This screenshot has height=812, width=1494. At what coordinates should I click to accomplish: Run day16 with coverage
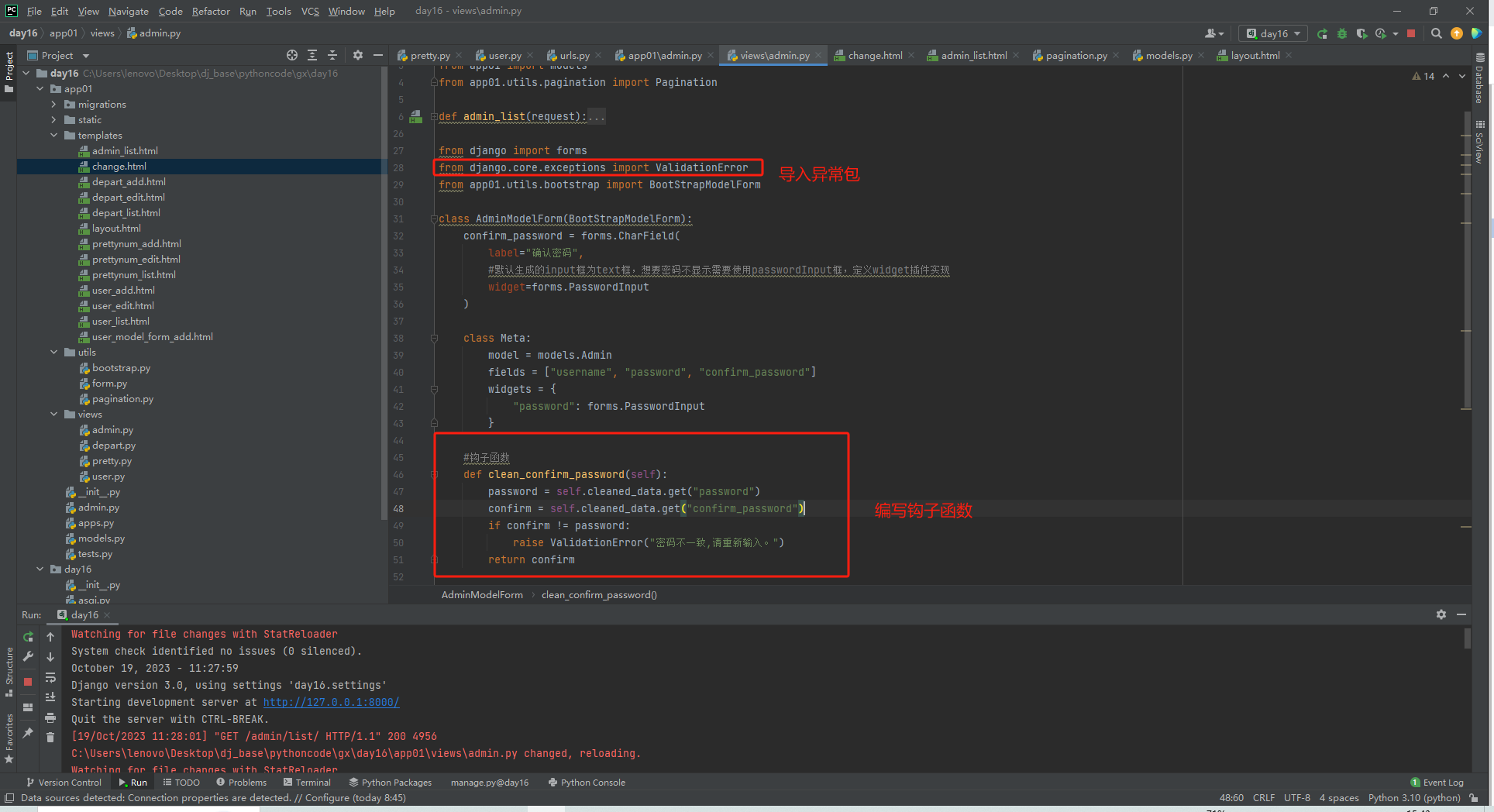(1361, 33)
